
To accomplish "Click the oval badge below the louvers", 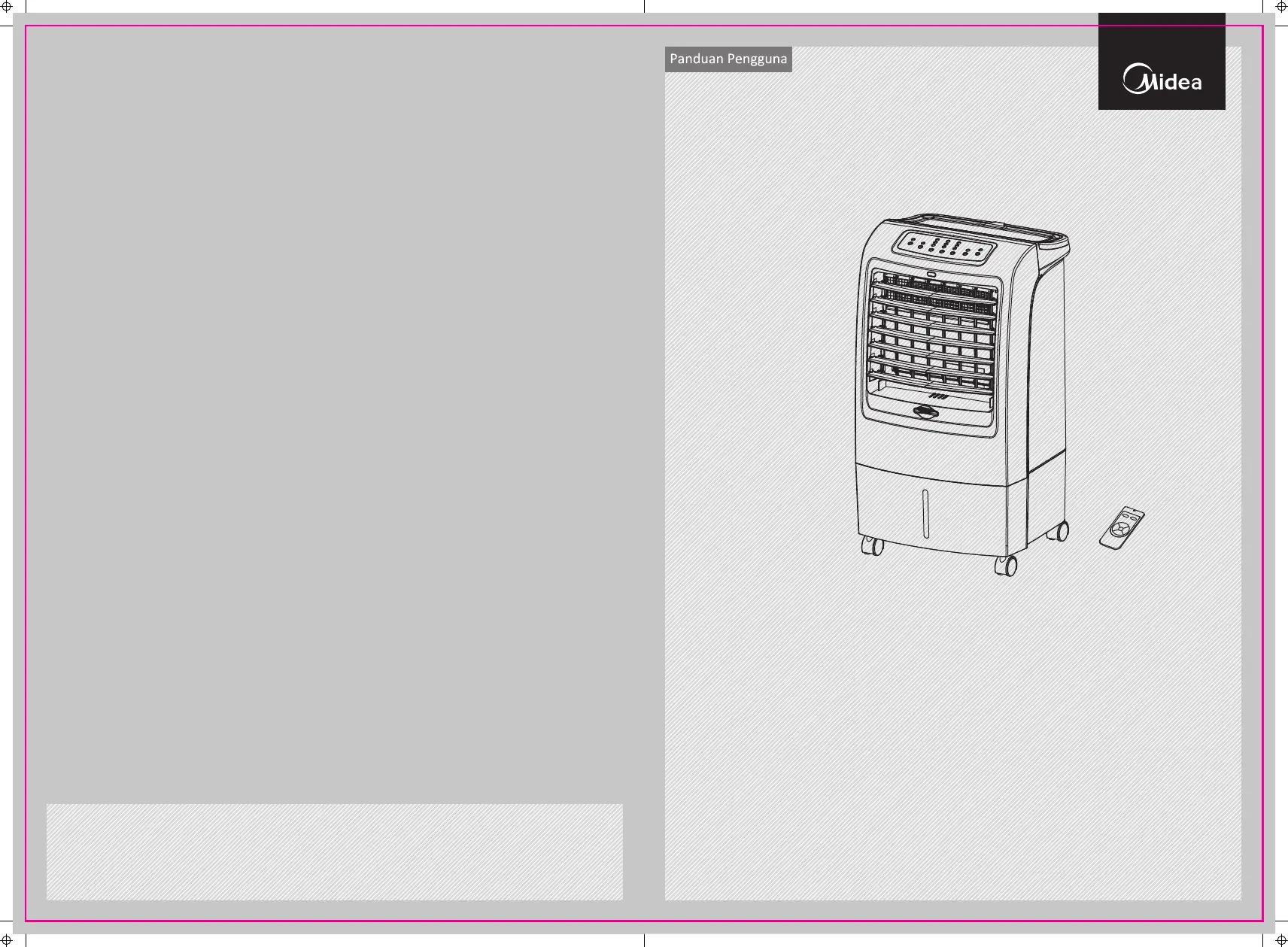I will [x=926, y=411].
